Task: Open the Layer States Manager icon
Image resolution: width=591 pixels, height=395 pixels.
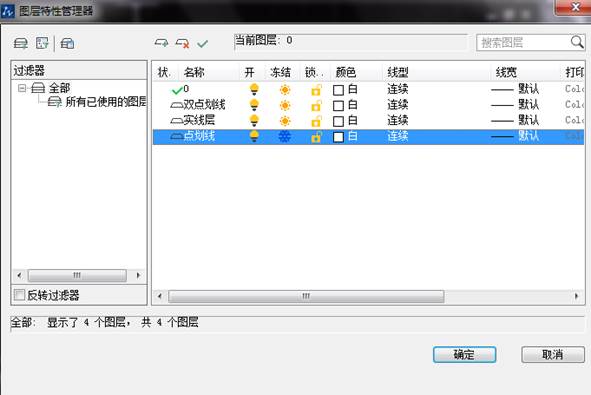Action: [x=67, y=43]
